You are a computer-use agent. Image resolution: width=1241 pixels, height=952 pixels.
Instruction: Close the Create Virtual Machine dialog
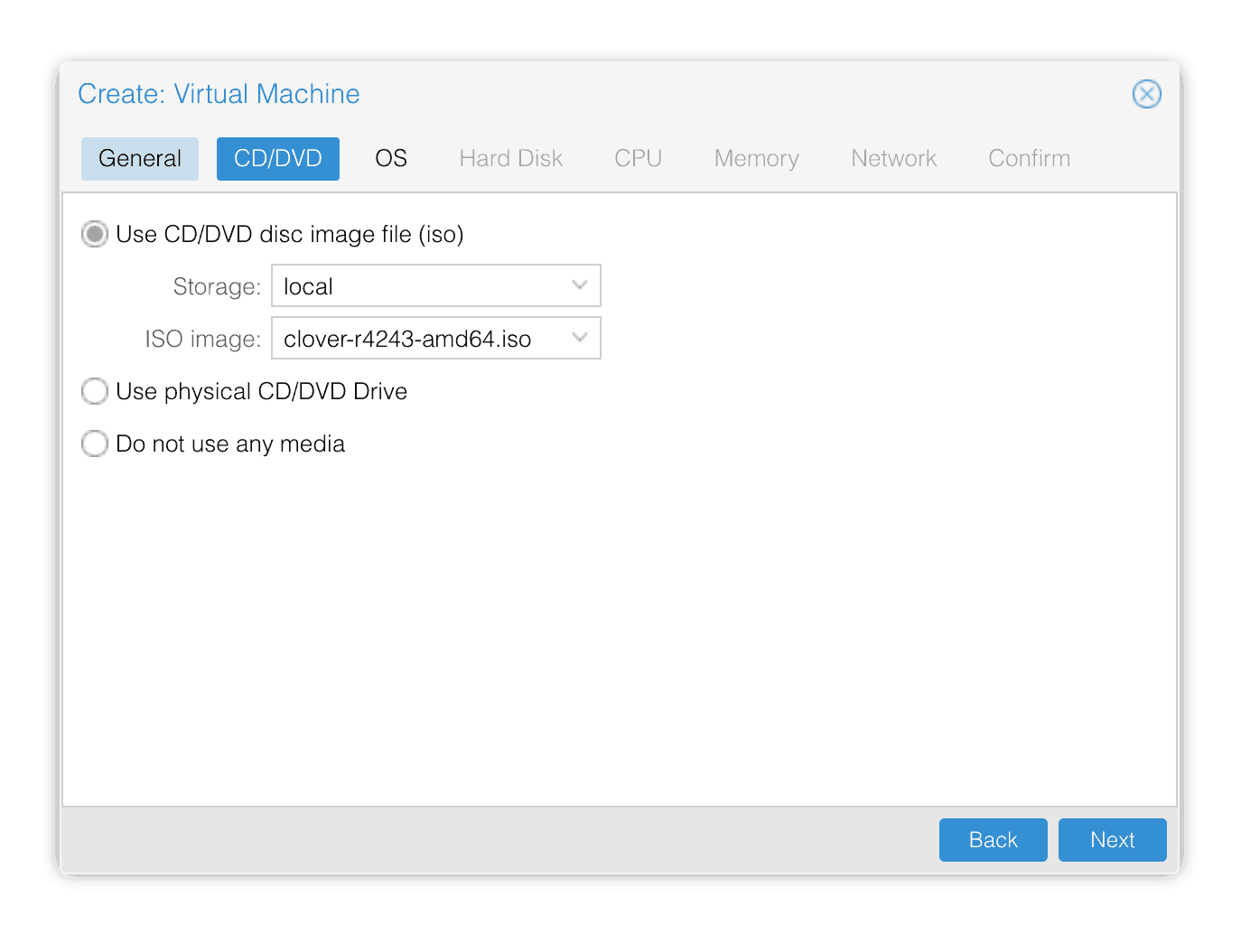coord(1146,94)
